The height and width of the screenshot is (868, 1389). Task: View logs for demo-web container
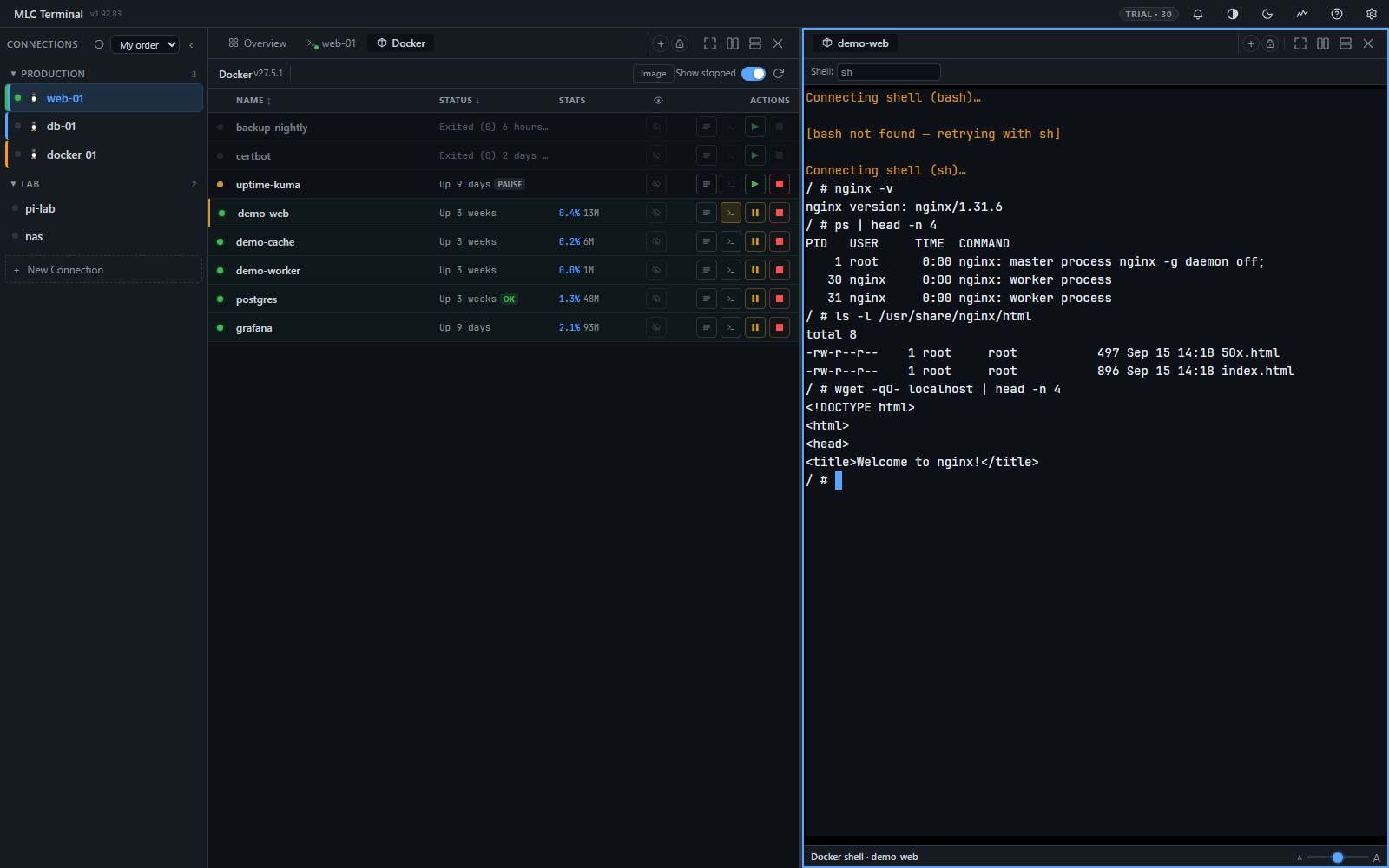pos(707,213)
